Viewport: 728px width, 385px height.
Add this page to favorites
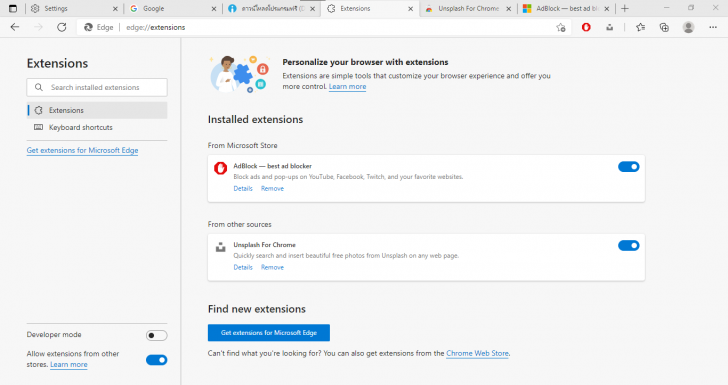click(561, 27)
